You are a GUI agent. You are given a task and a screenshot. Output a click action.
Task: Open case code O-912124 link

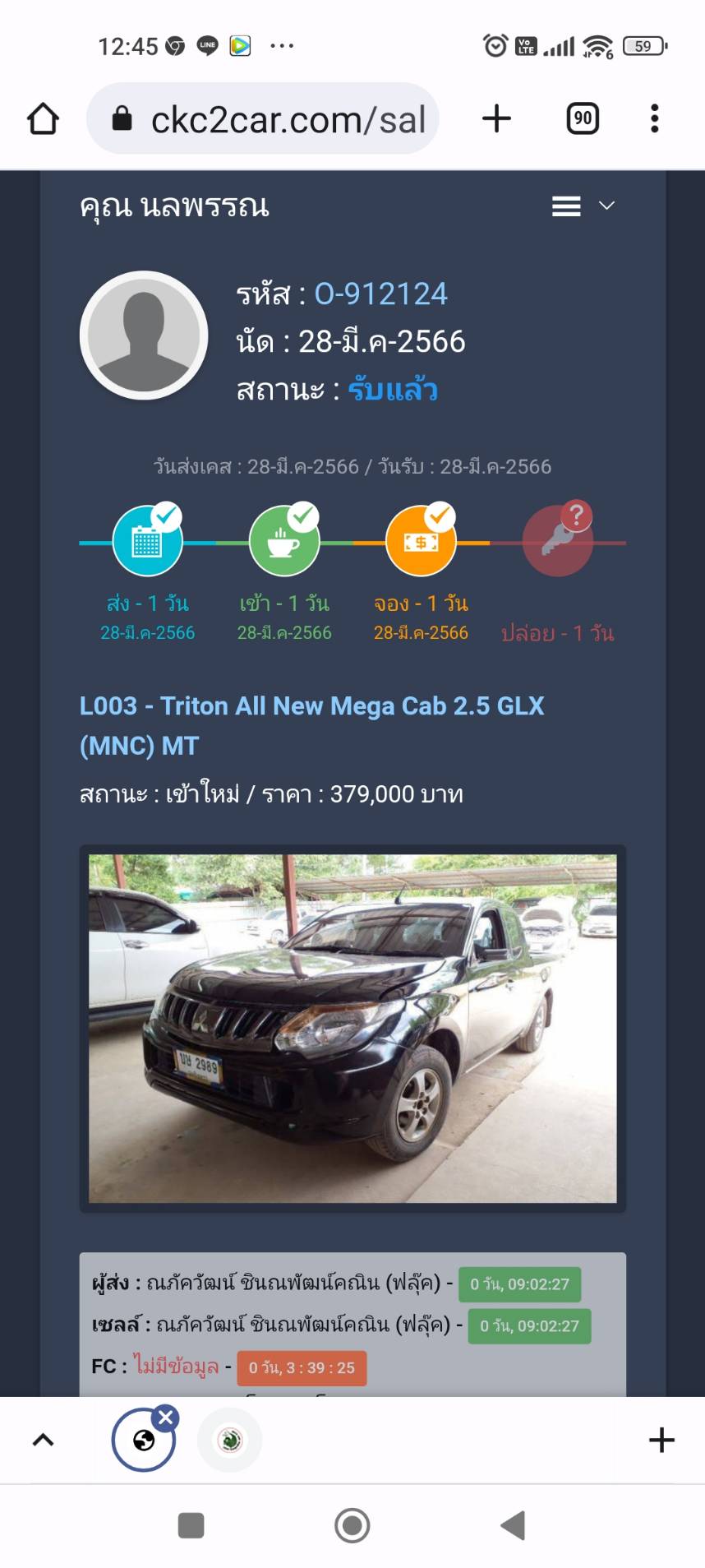[381, 294]
